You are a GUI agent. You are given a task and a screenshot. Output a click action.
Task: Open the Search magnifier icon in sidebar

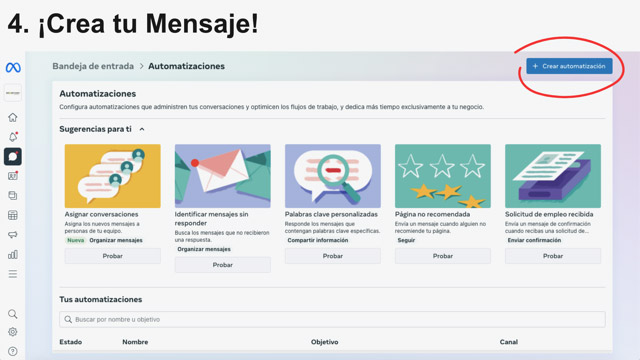tap(13, 314)
